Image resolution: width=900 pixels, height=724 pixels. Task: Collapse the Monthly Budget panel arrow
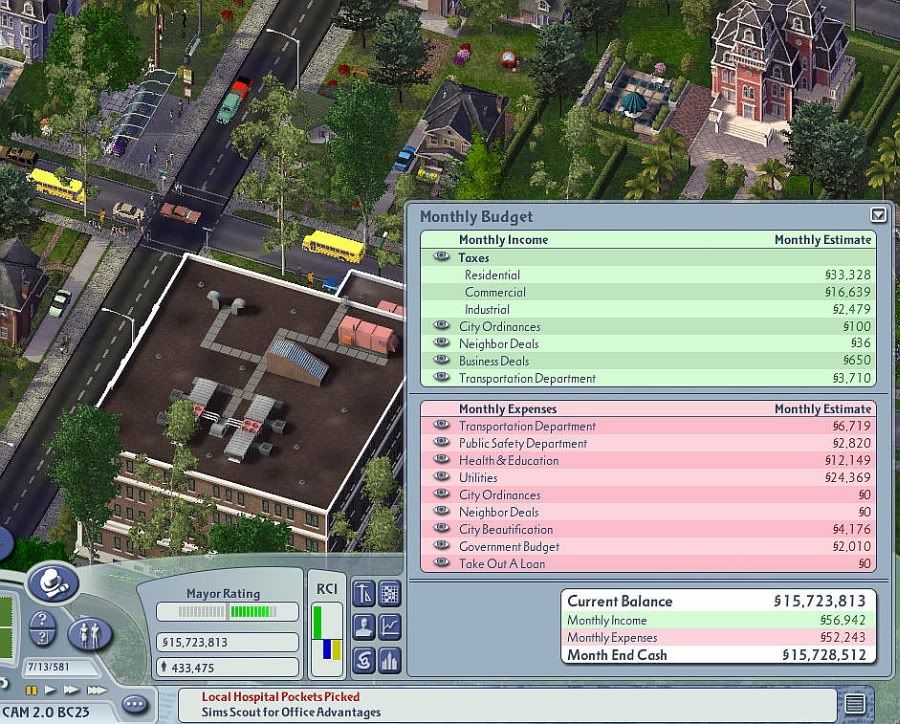[x=878, y=215]
